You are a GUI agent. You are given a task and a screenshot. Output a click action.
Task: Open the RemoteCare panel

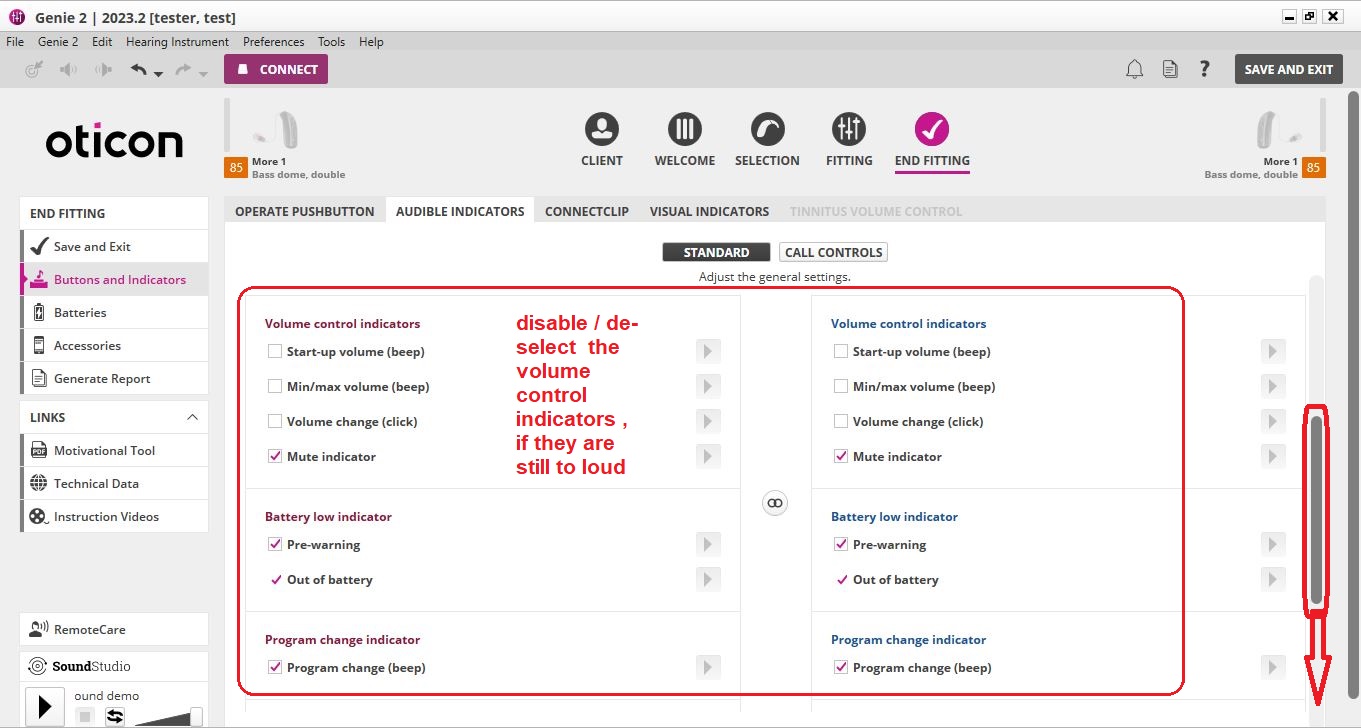click(x=114, y=629)
